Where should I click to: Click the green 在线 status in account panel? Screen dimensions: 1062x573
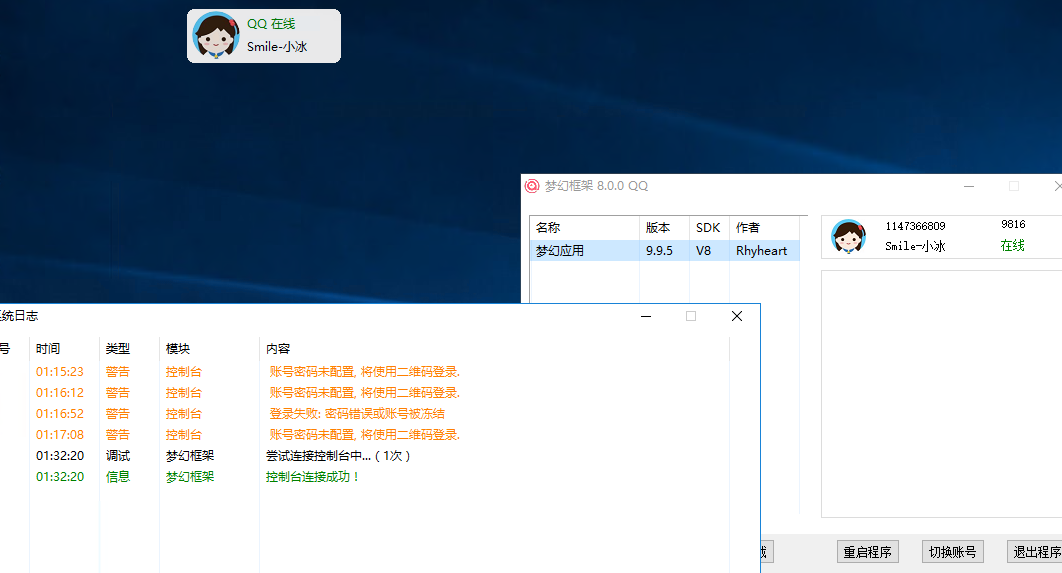pyautogui.click(x=1012, y=246)
